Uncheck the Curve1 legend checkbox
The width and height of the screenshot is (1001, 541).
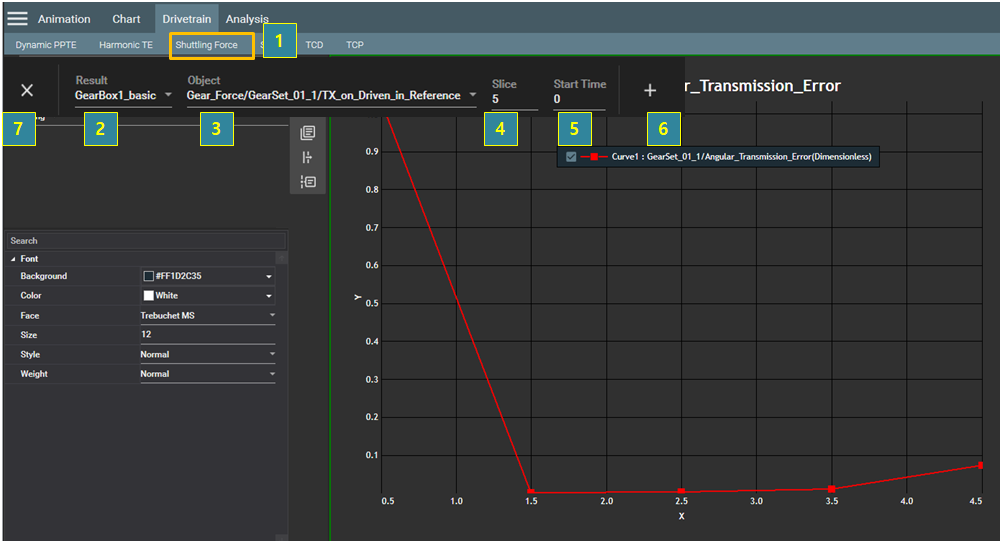(570, 158)
